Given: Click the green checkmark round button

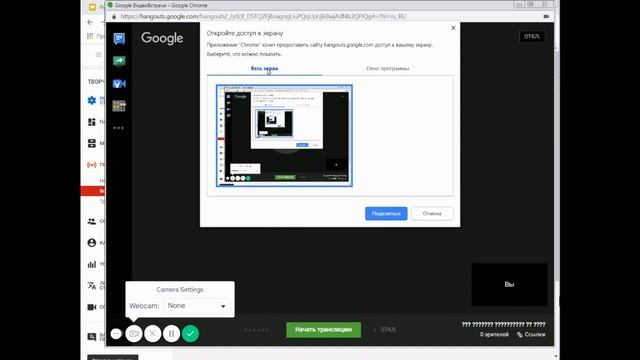Looking at the screenshot, I should pos(190,334).
